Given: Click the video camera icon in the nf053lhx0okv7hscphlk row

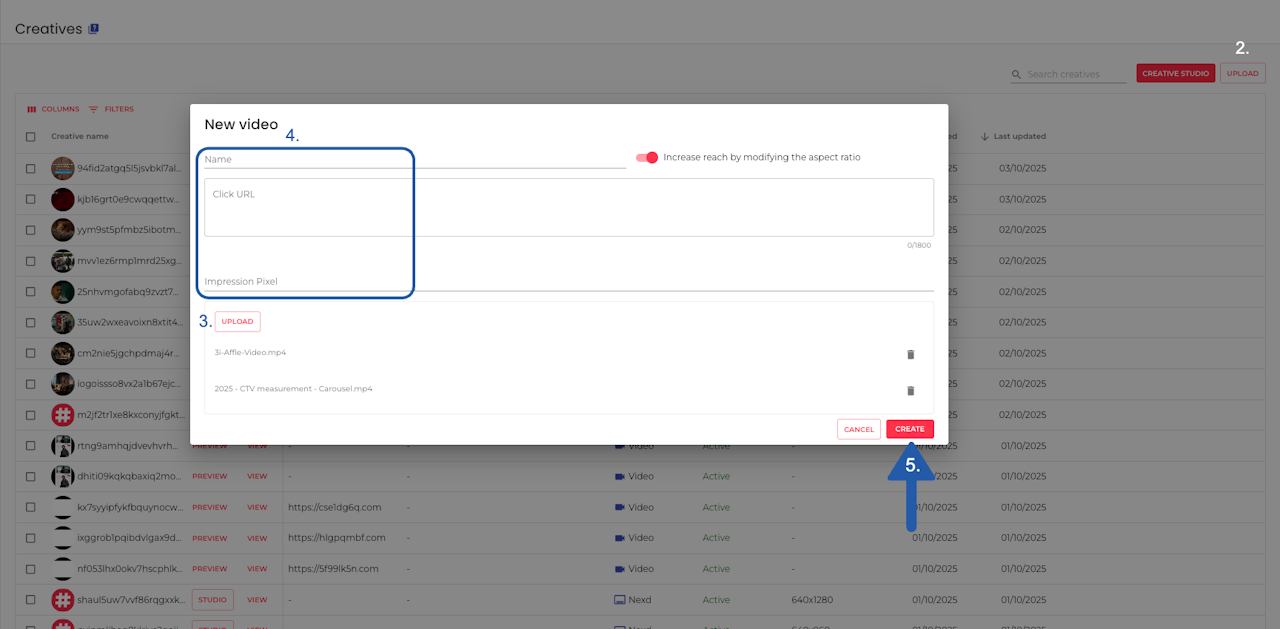Looking at the screenshot, I should tap(620, 569).
